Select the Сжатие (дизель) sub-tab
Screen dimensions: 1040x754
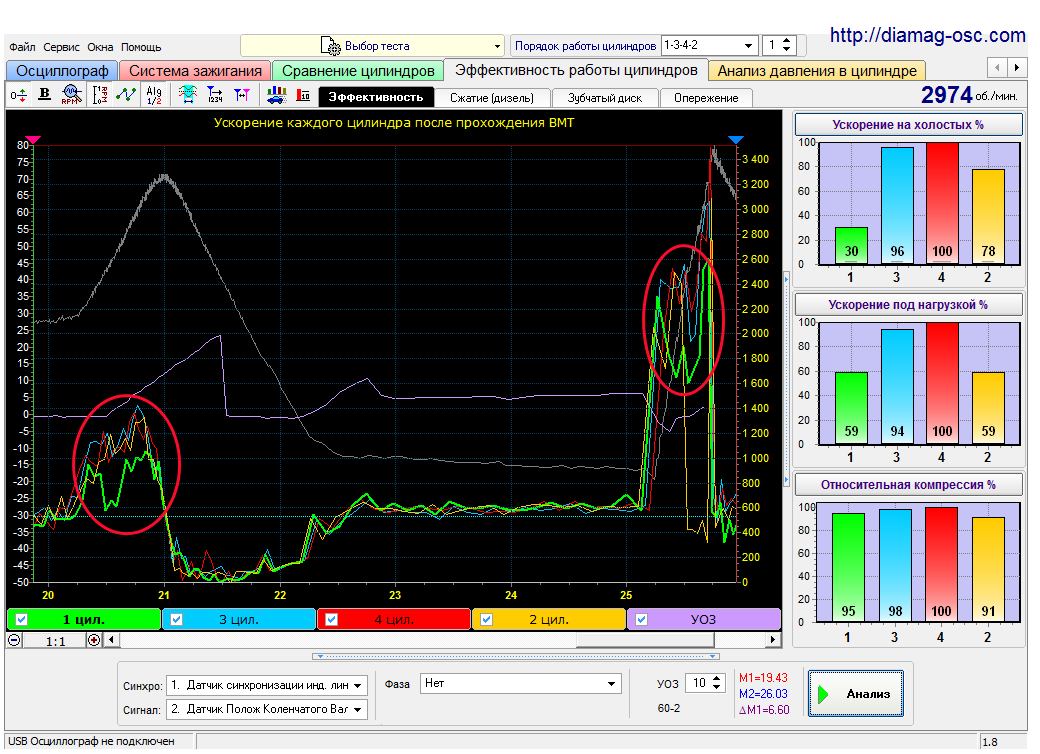click(x=491, y=98)
